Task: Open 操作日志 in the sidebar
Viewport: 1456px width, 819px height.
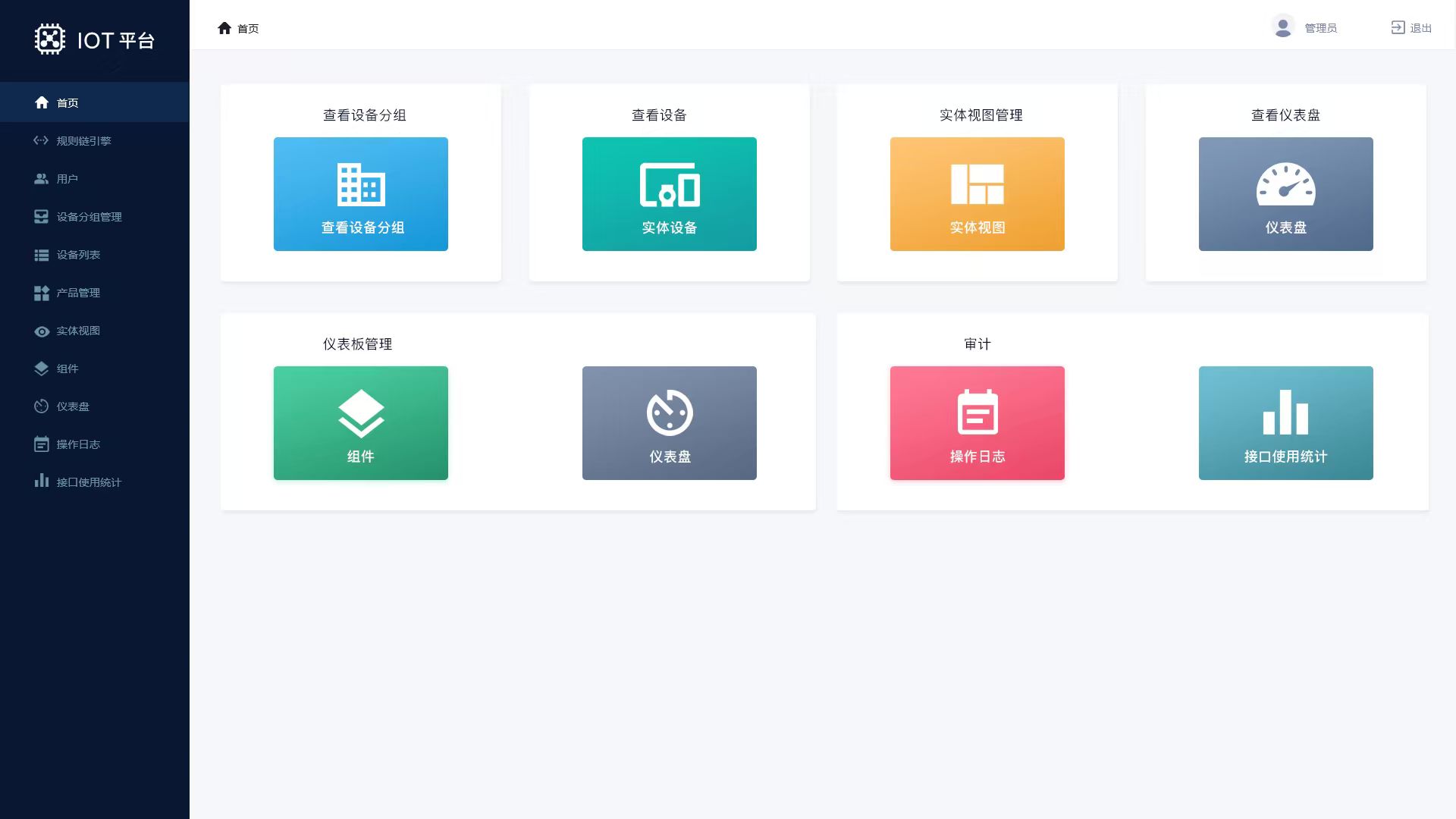Action: click(x=78, y=444)
